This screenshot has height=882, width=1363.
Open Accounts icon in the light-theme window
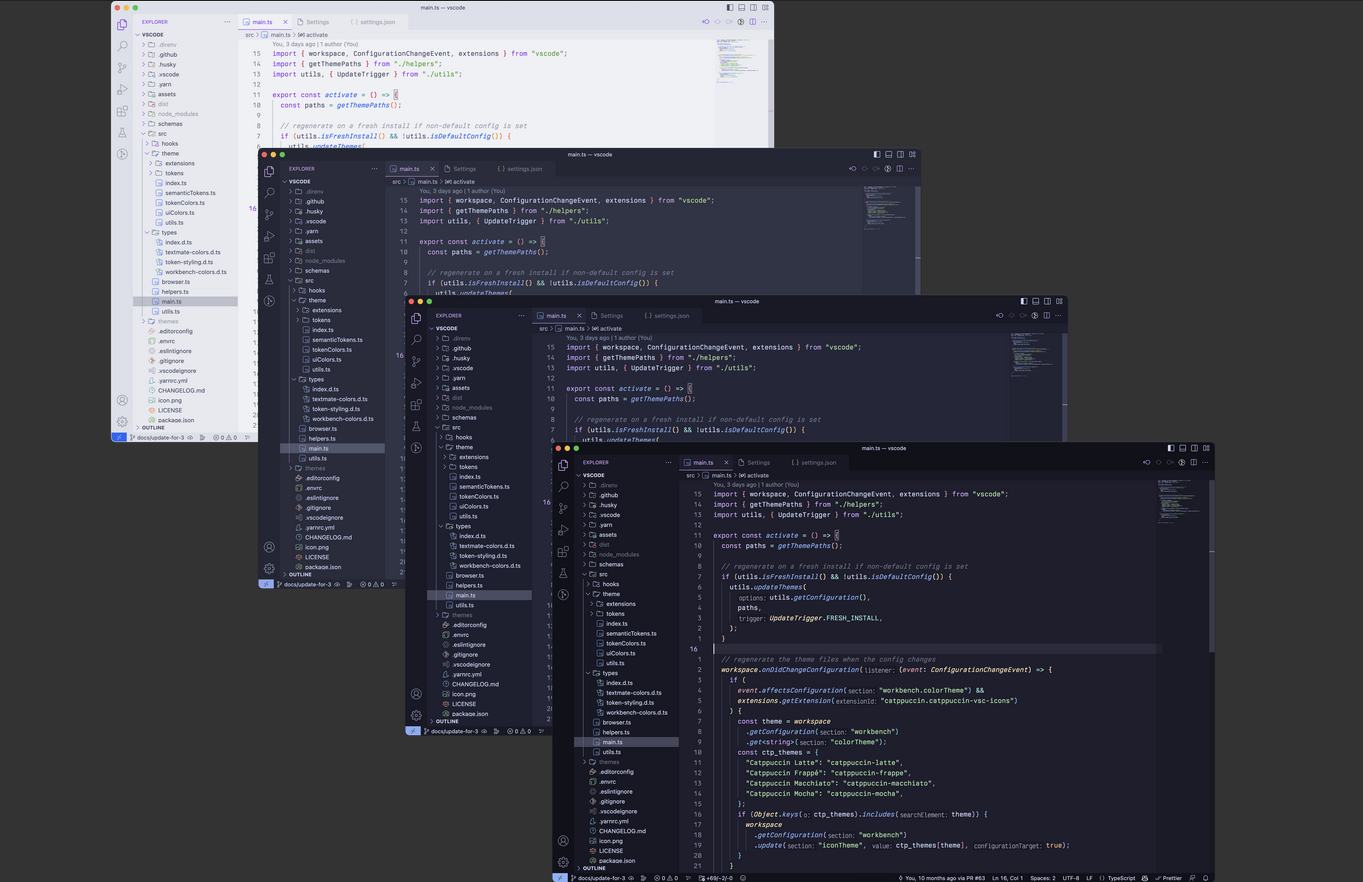122,400
